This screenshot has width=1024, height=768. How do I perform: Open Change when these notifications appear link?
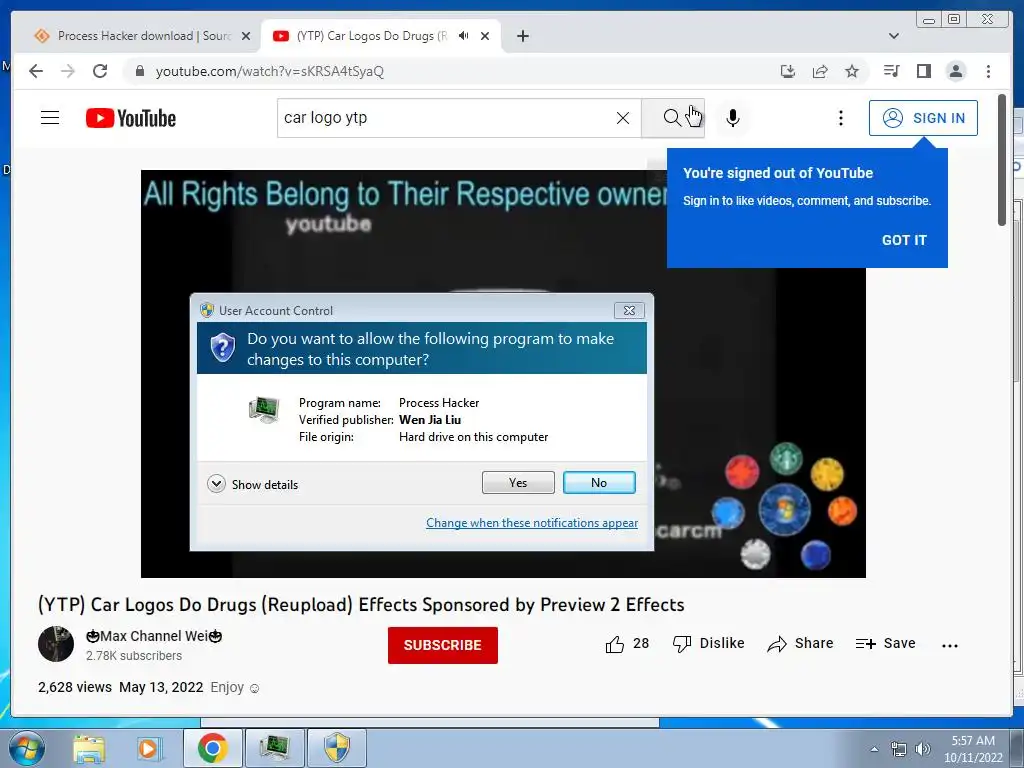tap(532, 523)
